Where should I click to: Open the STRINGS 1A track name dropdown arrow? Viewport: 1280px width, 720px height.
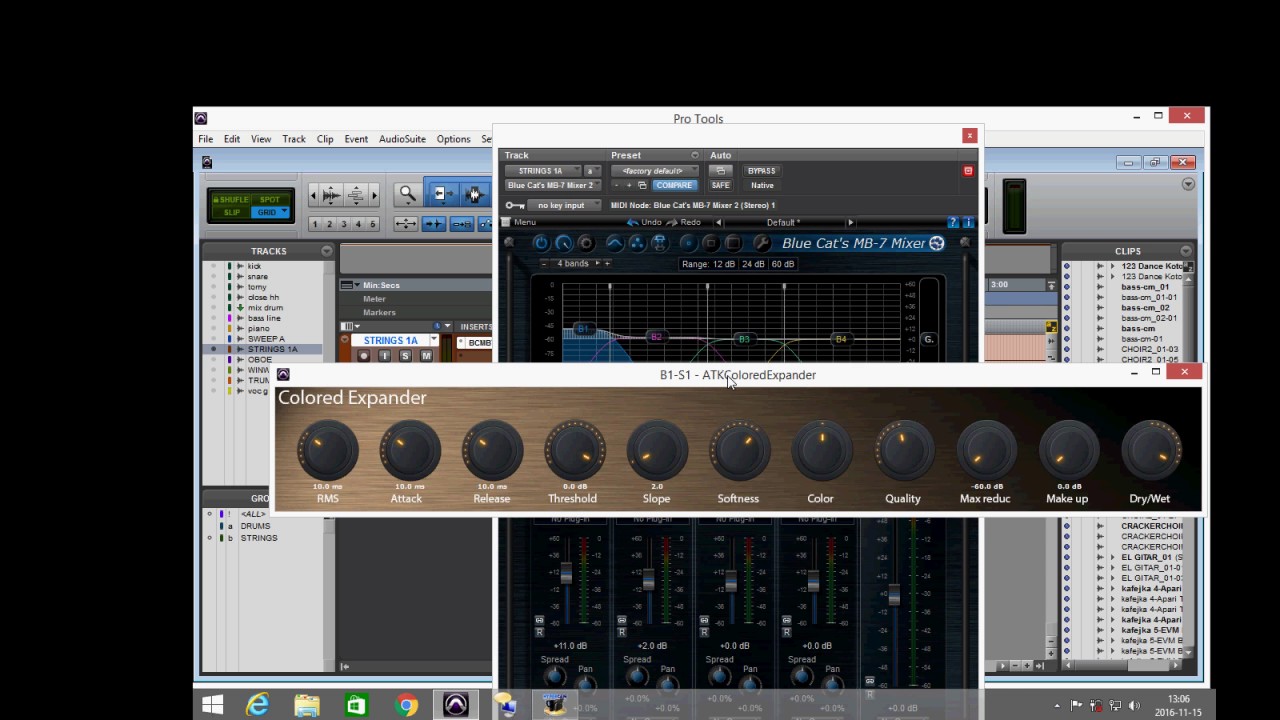coord(434,340)
